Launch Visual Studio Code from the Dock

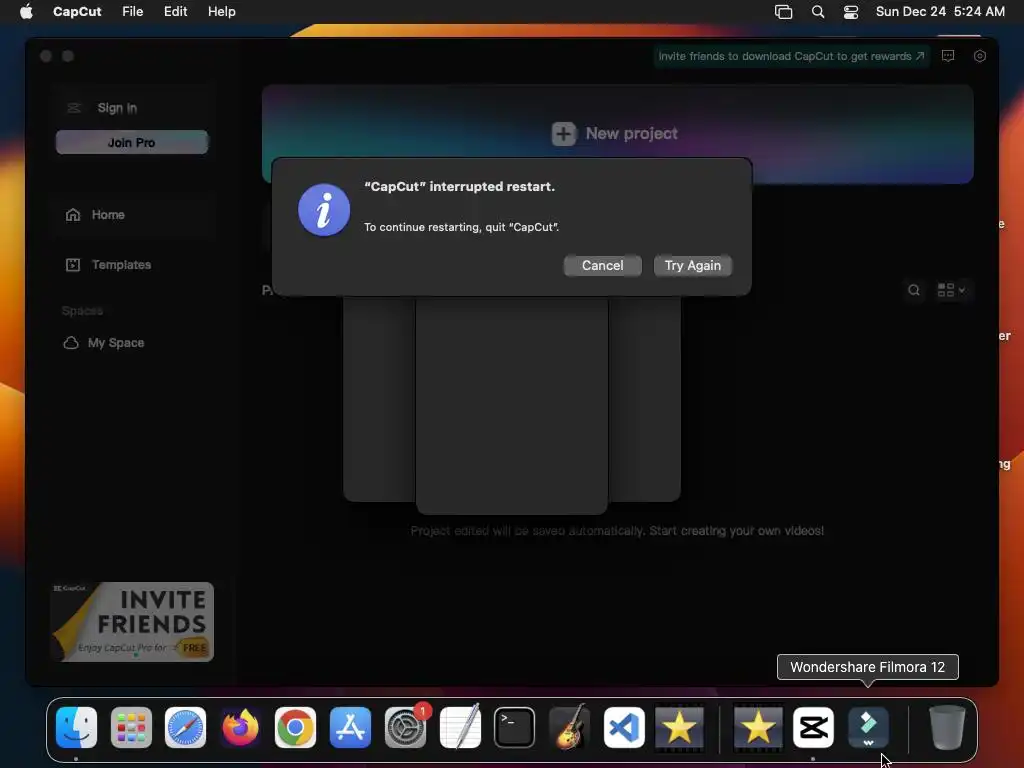pyautogui.click(x=624, y=728)
